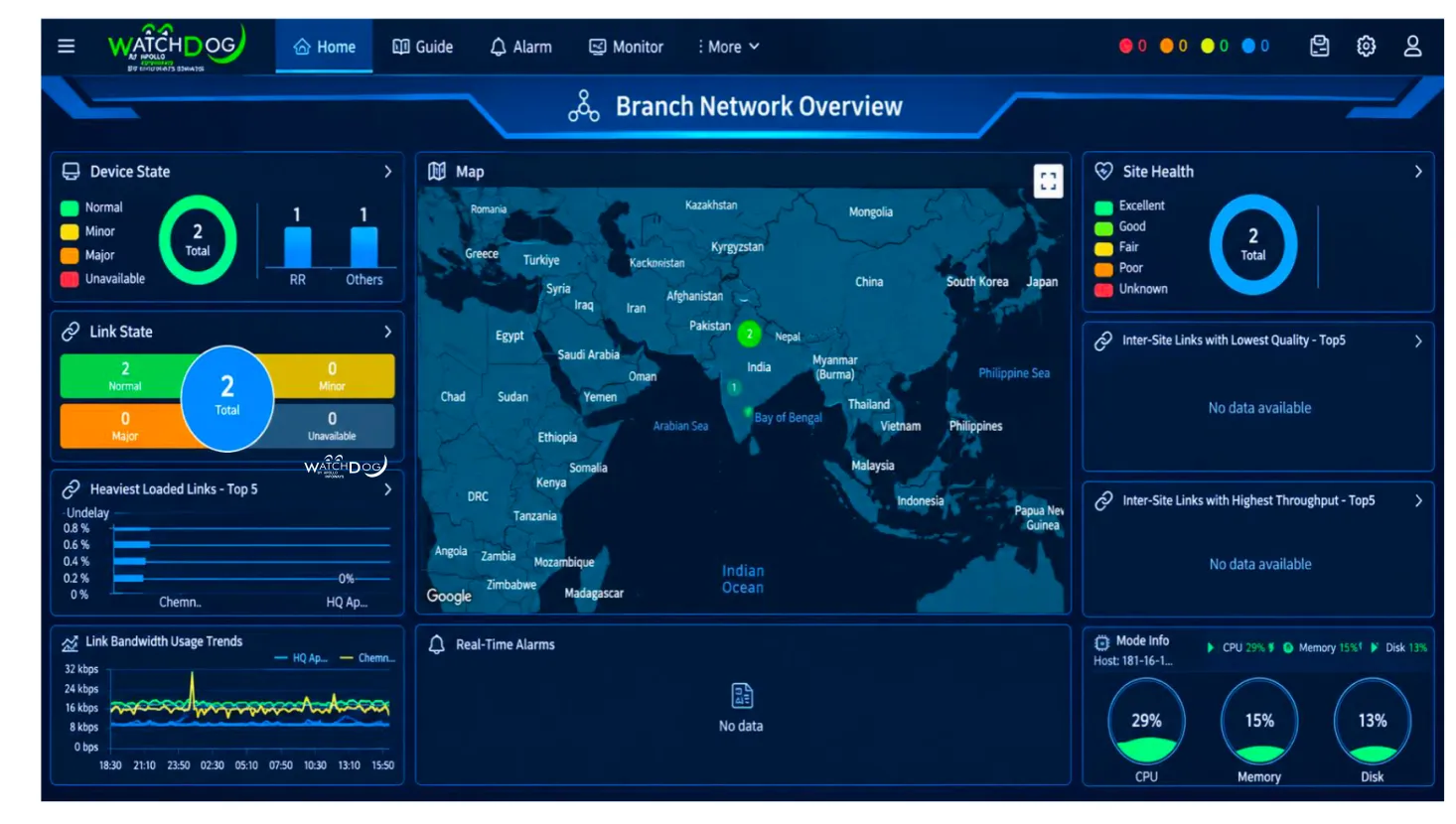Click the user profile icon
The image size is (1456, 824).
(1412, 46)
